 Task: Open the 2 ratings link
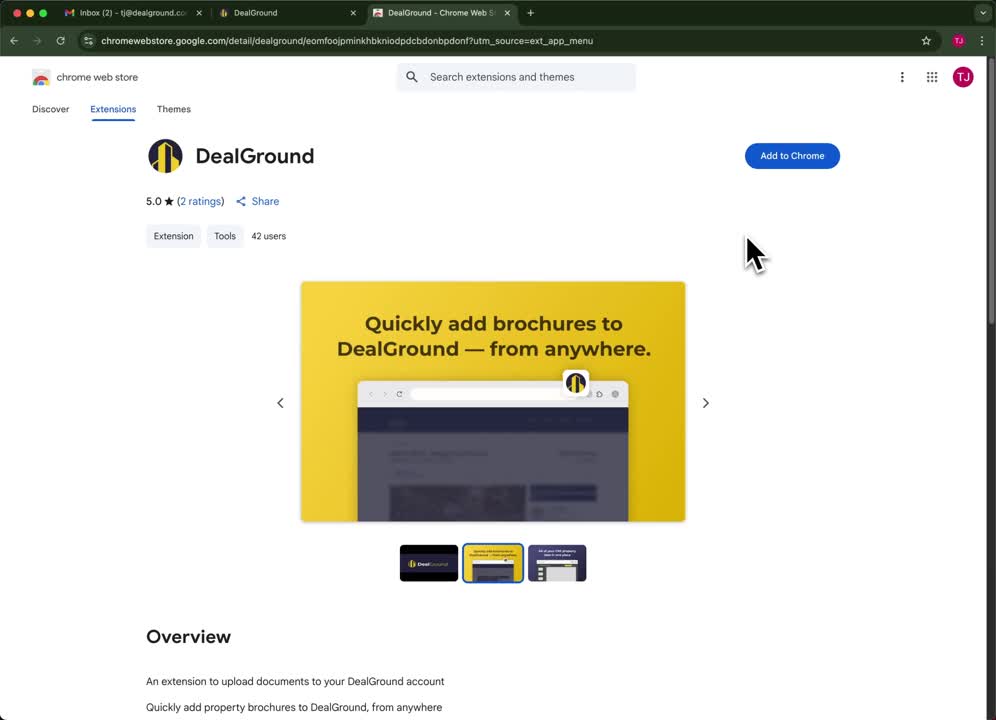(x=201, y=201)
